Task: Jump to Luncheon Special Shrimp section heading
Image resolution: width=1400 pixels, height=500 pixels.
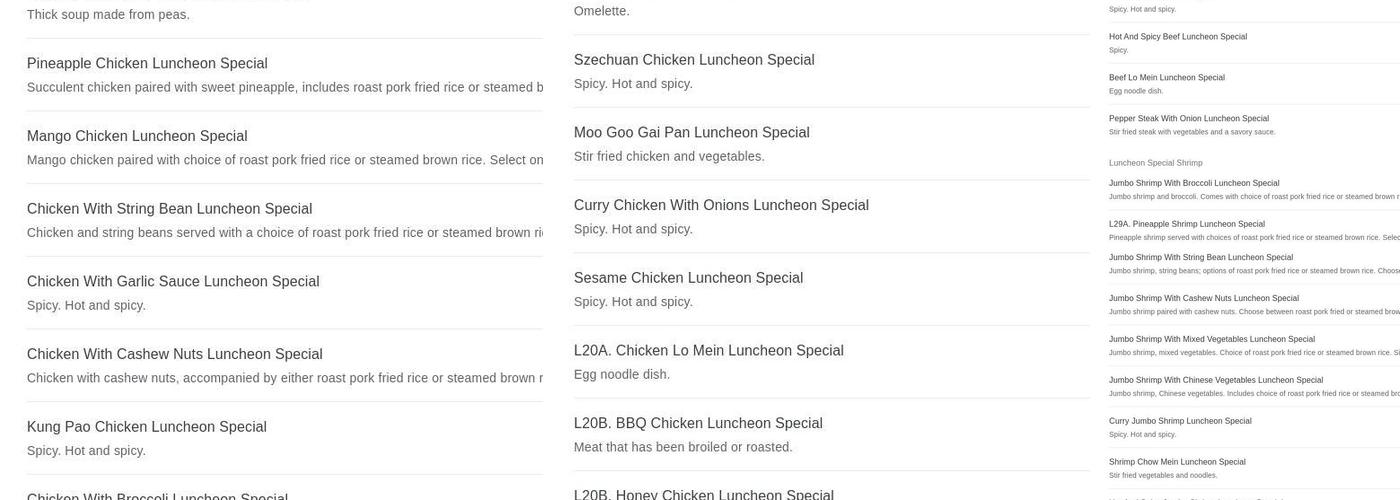Action: click(1155, 163)
